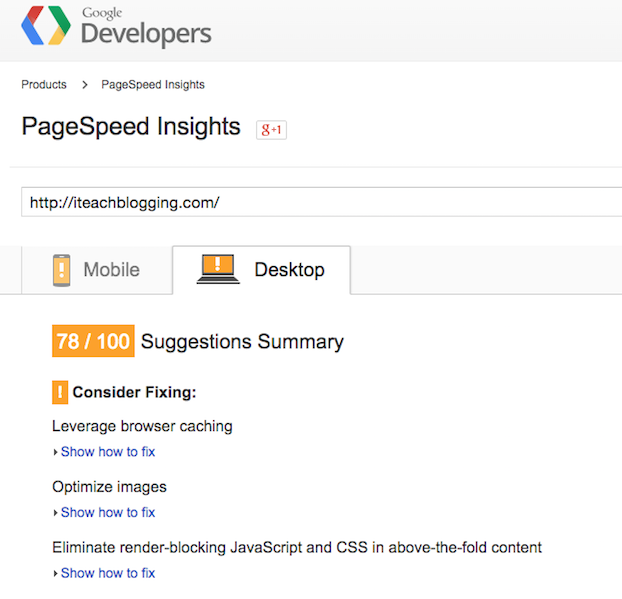The width and height of the screenshot is (622, 599).
Task: Open the Products breadcrumb link
Action: pos(44,85)
